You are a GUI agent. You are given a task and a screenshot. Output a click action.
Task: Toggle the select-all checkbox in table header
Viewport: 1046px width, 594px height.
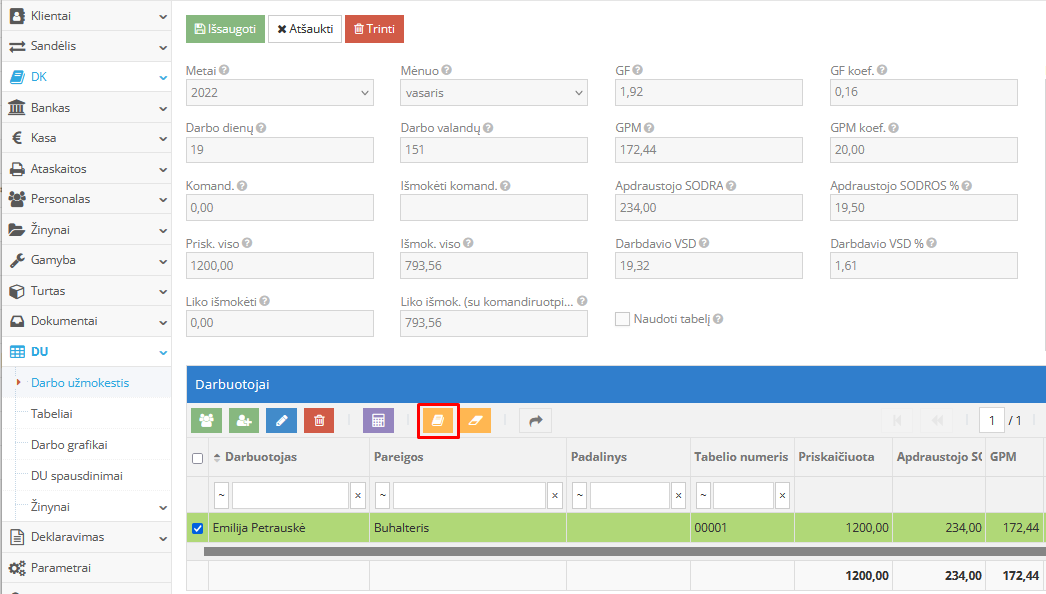click(197, 458)
